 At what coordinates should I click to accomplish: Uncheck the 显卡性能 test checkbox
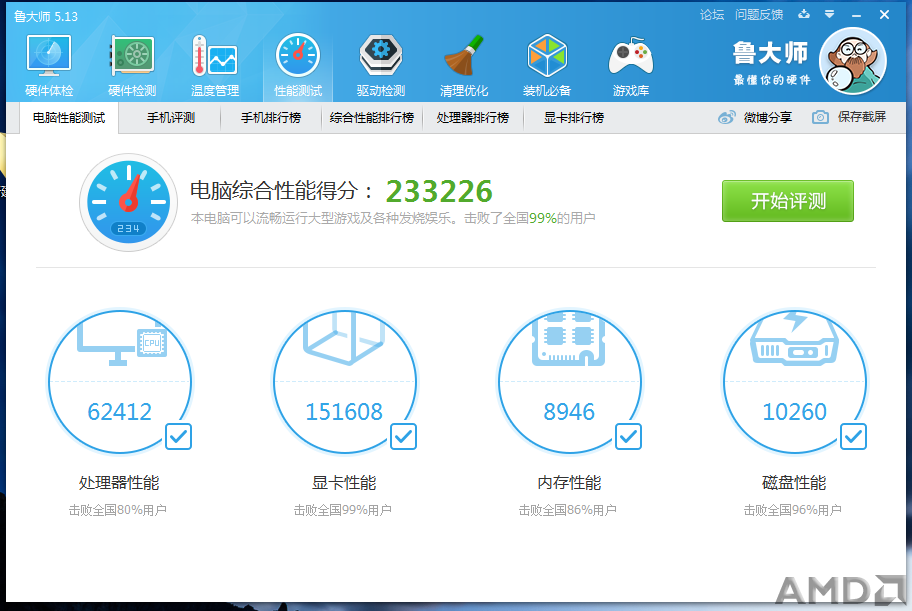pyautogui.click(x=403, y=436)
